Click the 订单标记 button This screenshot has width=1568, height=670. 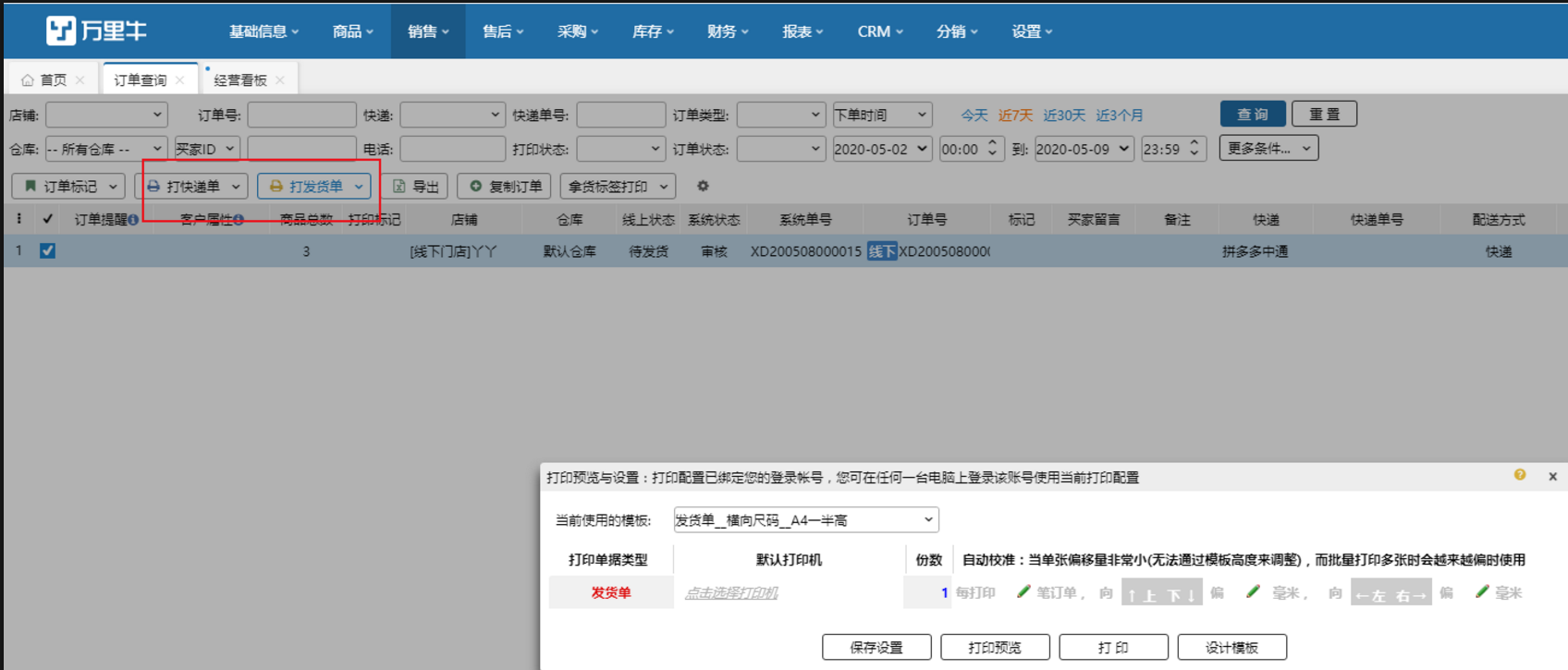(68, 186)
